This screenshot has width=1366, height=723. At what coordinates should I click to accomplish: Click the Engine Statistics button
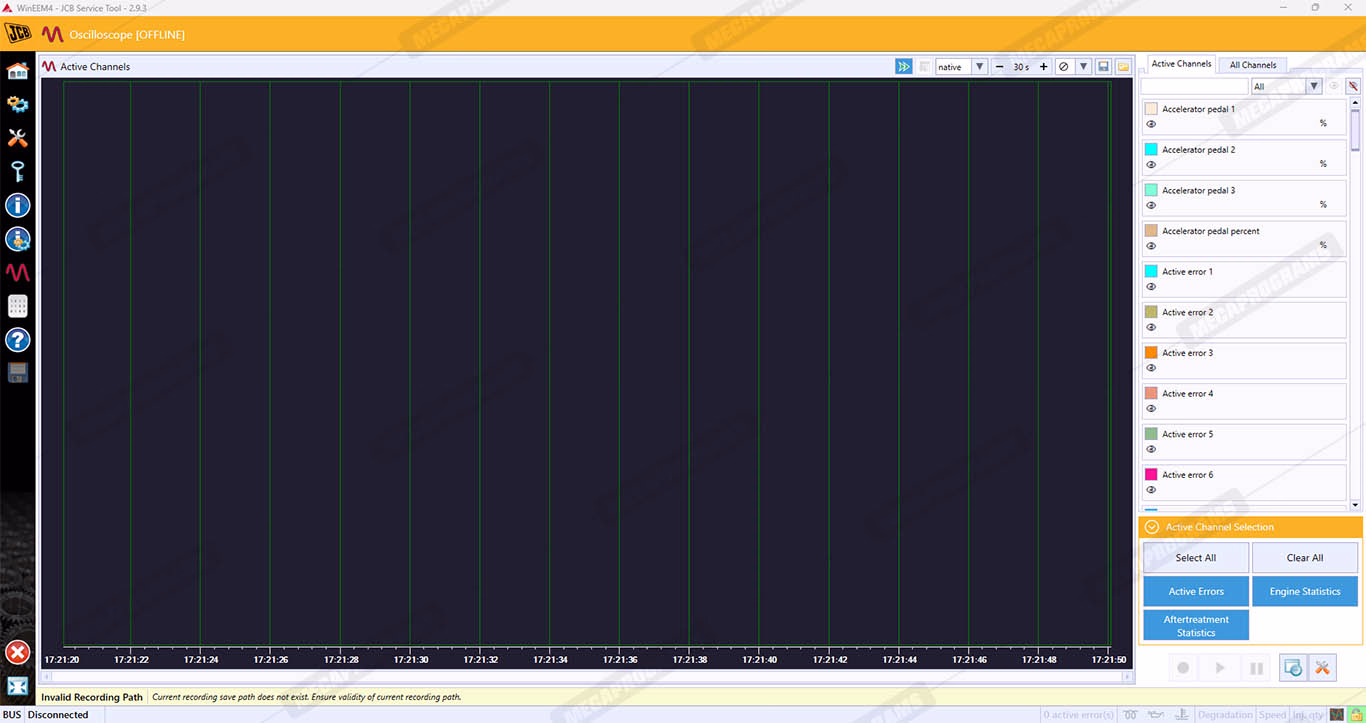[x=1304, y=591]
